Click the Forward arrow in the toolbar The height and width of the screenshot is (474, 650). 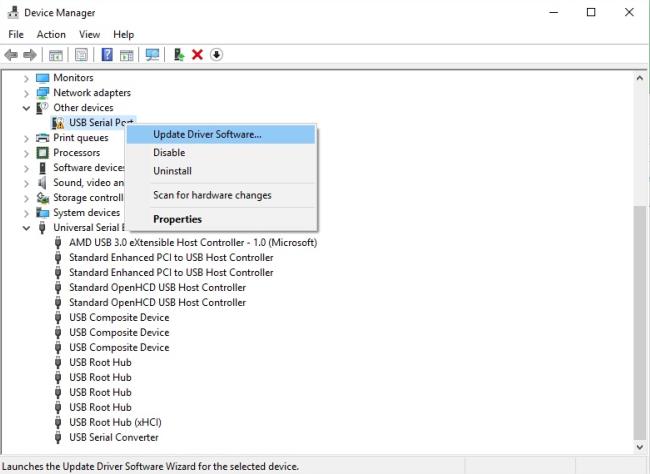click(30, 54)
